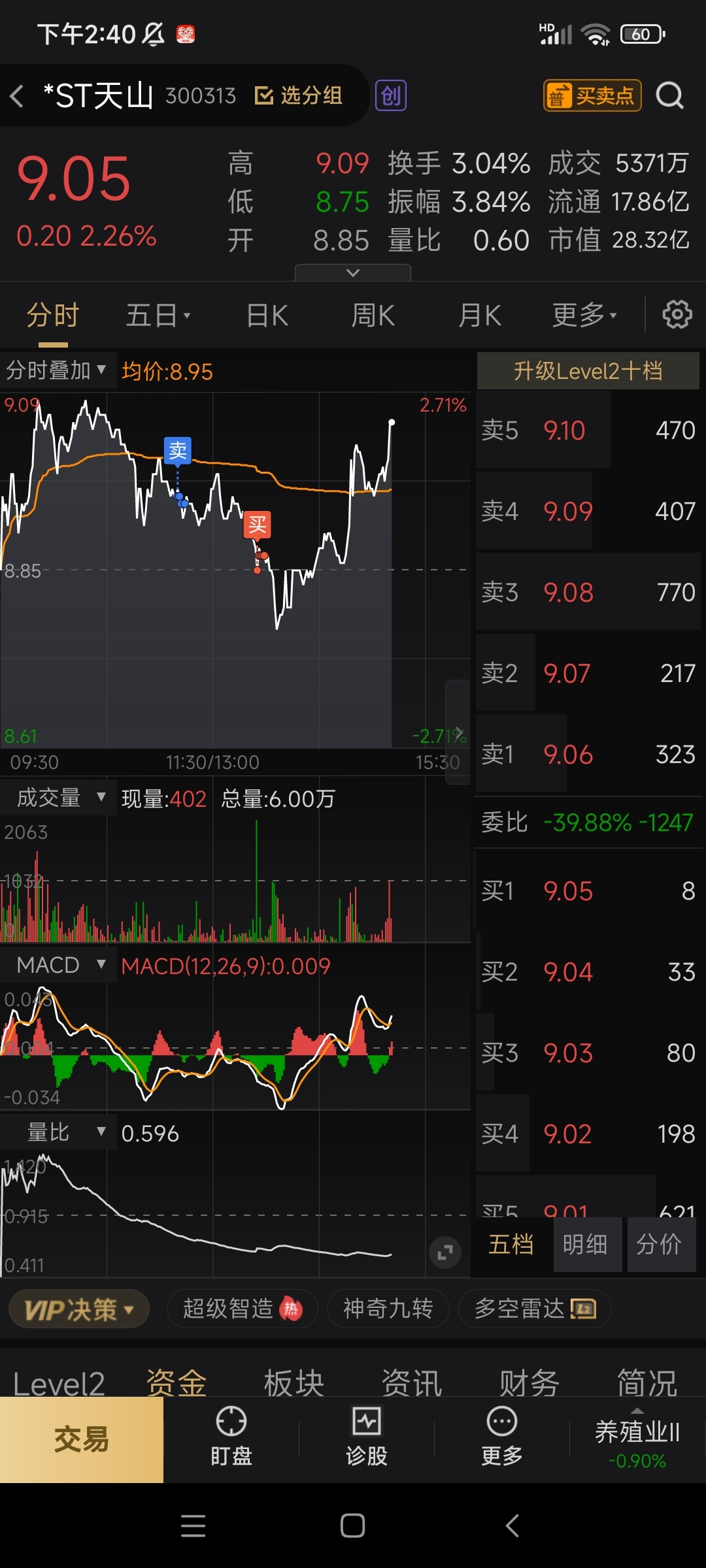The height and width of the screenshot is (1568, 706).
Task: Tap the 9.05 current price display
Action: [x=74, y=179]
